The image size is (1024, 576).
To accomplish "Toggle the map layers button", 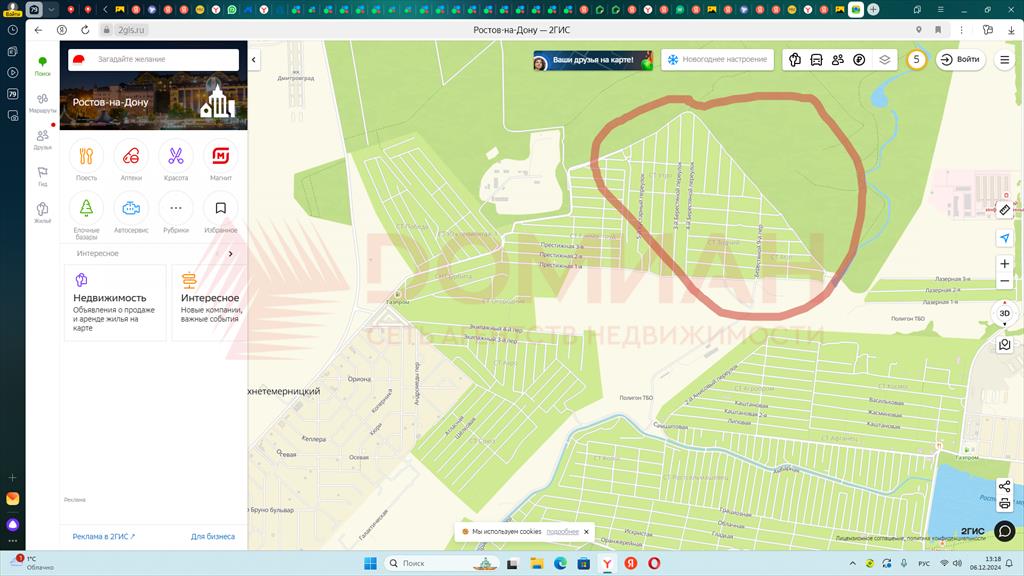I will [x=884, y=60].
